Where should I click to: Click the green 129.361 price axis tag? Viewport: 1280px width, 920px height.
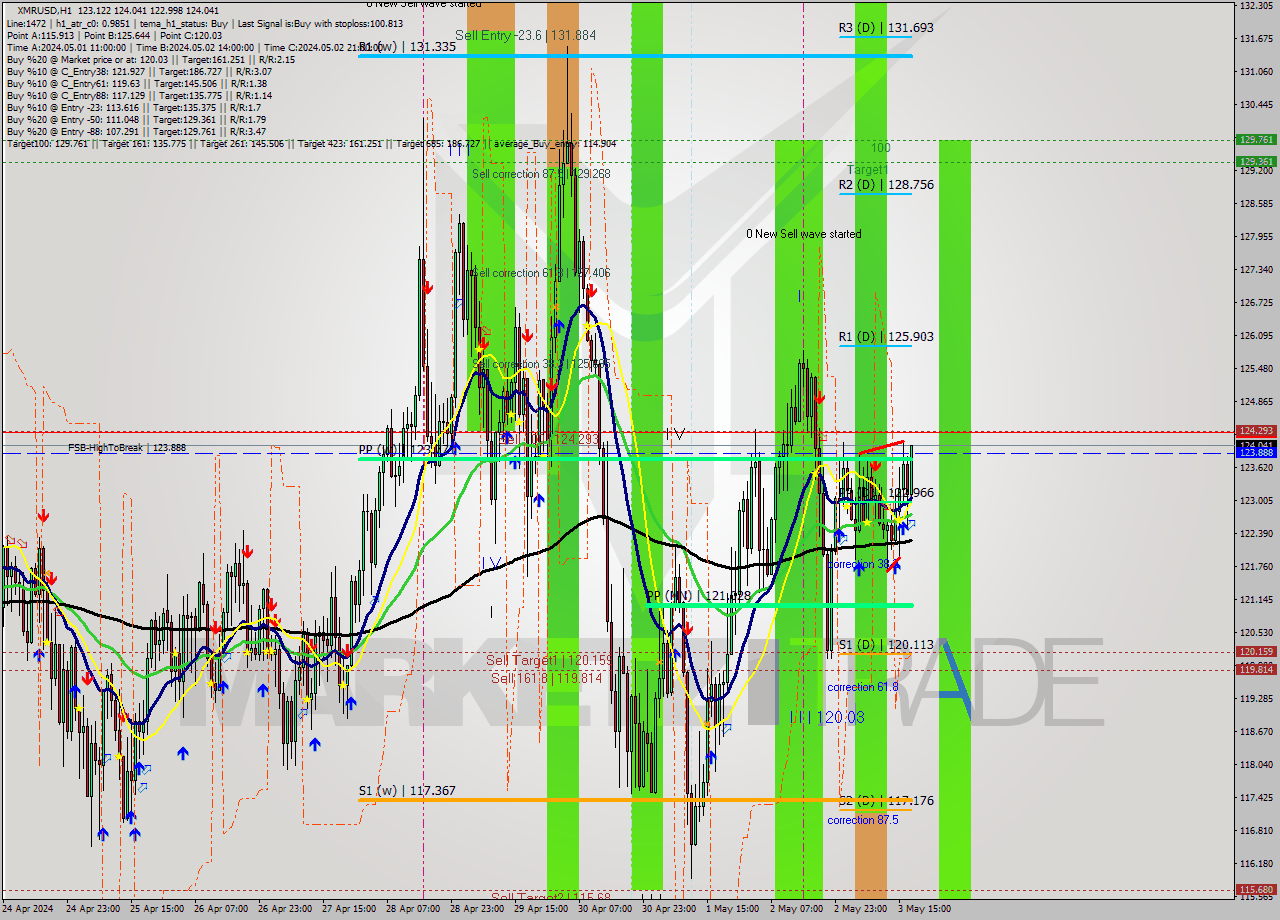(x=1256, y=161)
